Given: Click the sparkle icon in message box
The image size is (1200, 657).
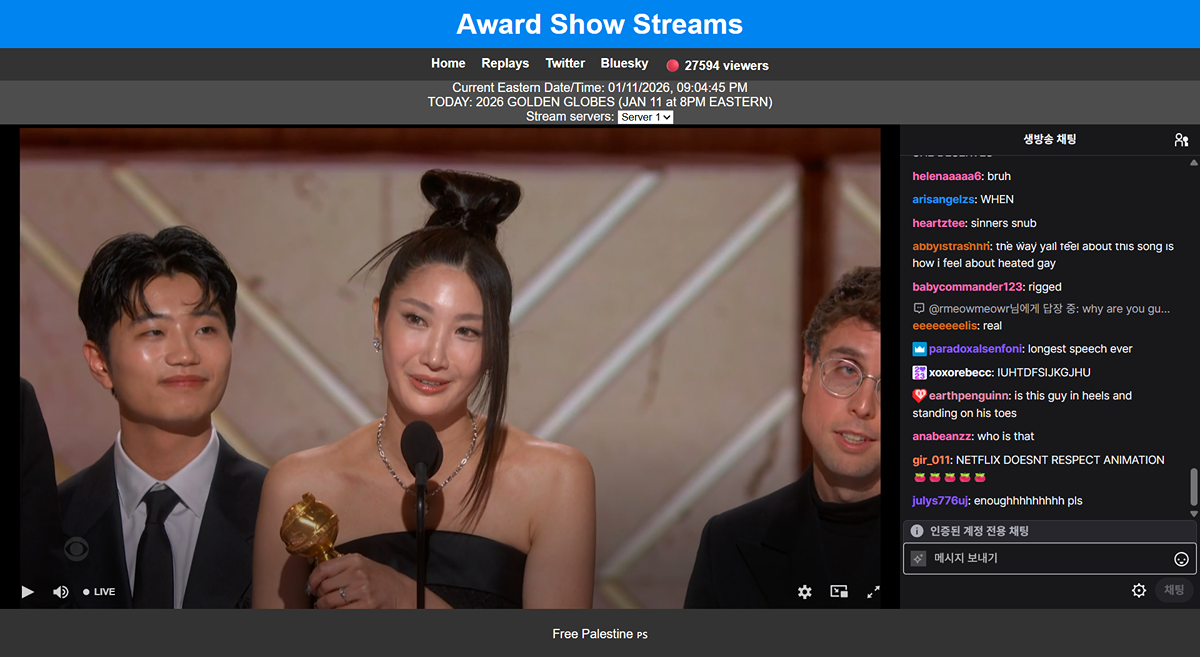Looking at the screenshot, I should (x=918, y=559).
